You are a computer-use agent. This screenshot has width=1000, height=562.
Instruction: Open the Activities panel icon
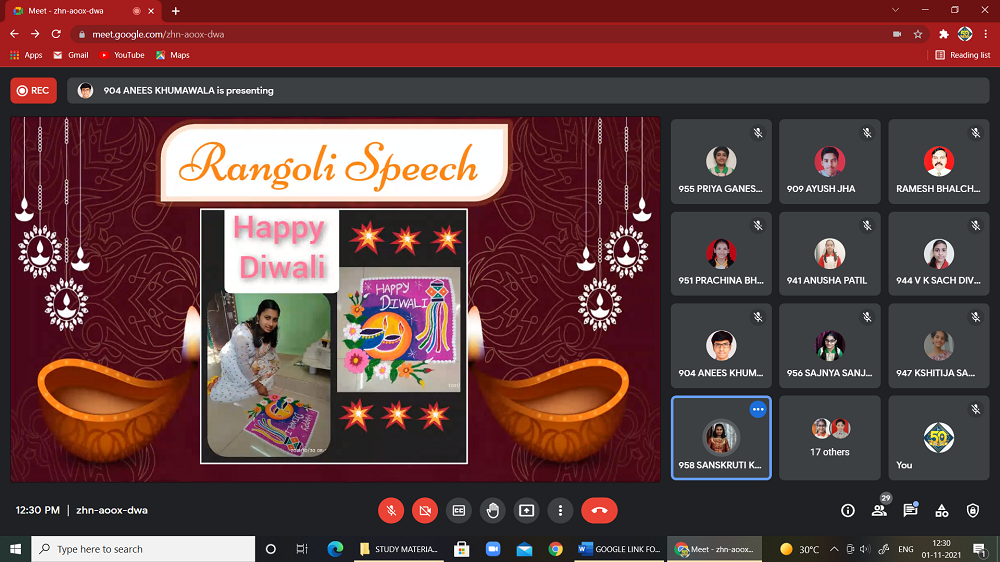[941, 510]
